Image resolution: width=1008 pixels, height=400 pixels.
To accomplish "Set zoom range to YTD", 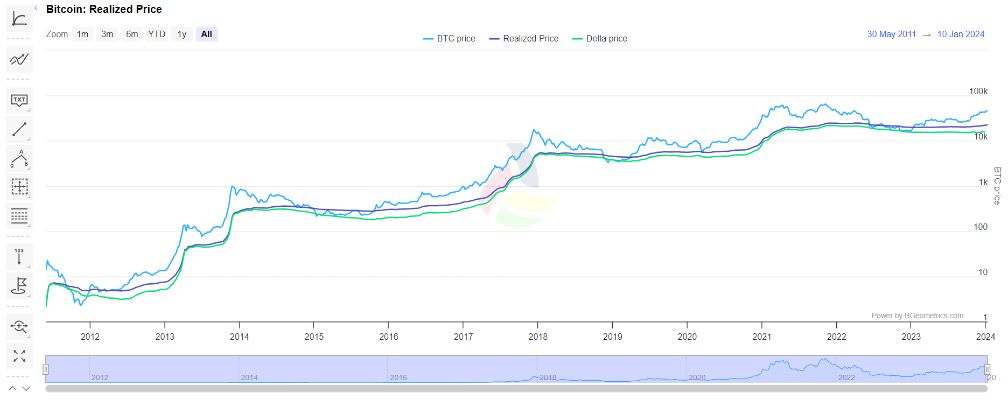I will coord(156,34).
